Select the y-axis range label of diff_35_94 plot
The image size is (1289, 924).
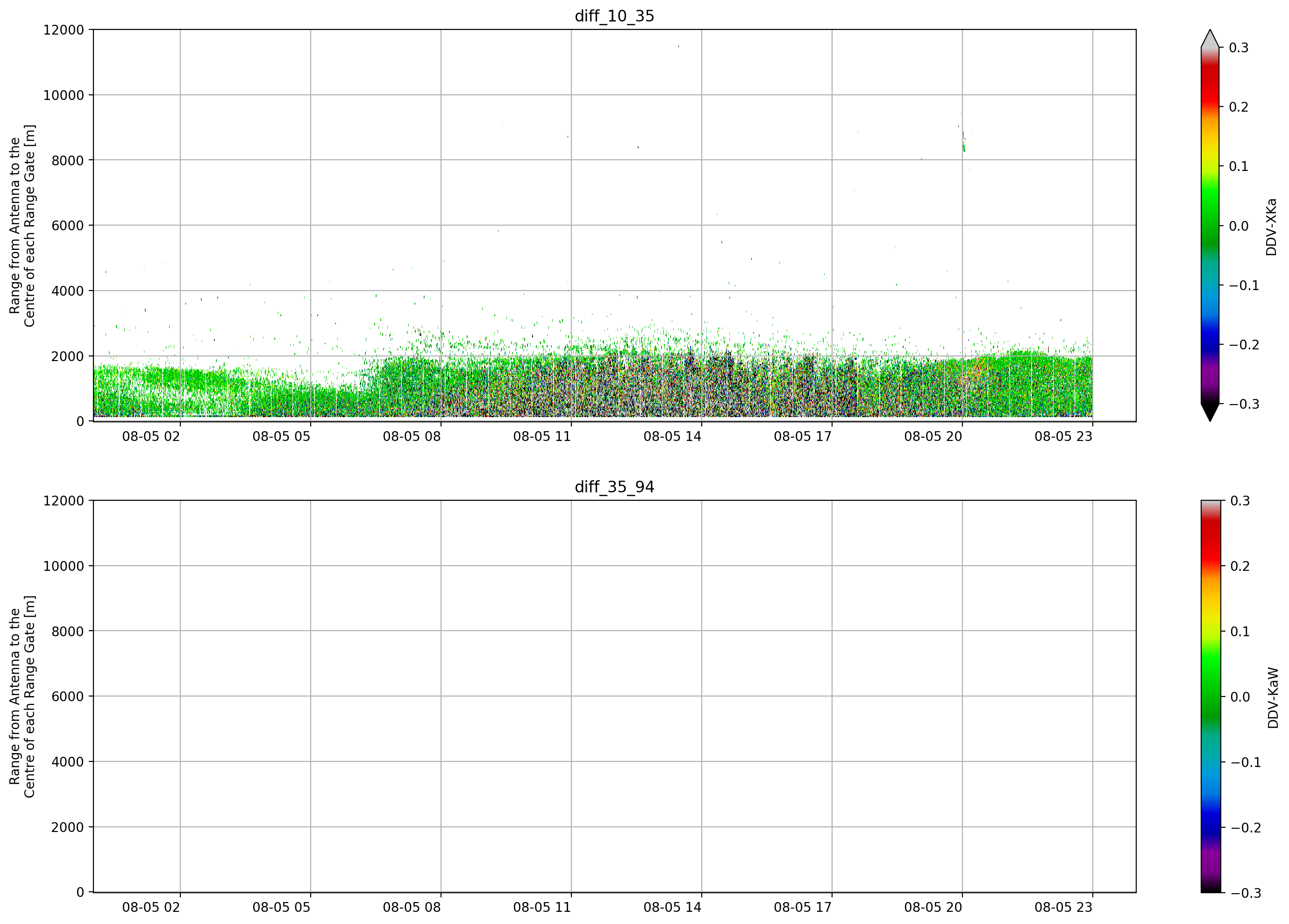pyautogui.click(x=22, y=697)
